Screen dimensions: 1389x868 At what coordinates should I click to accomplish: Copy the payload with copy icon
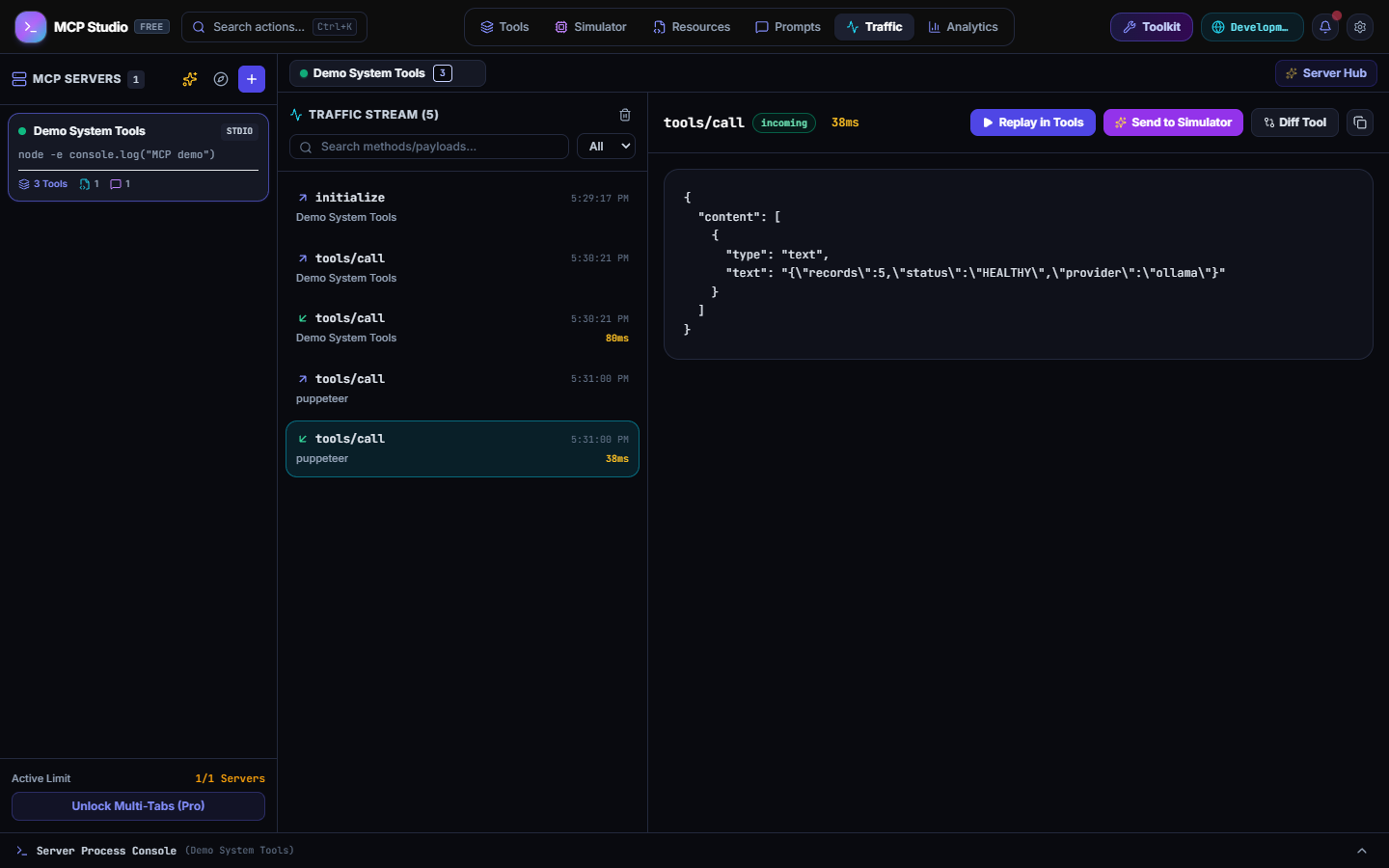(x=1360, y=122)
